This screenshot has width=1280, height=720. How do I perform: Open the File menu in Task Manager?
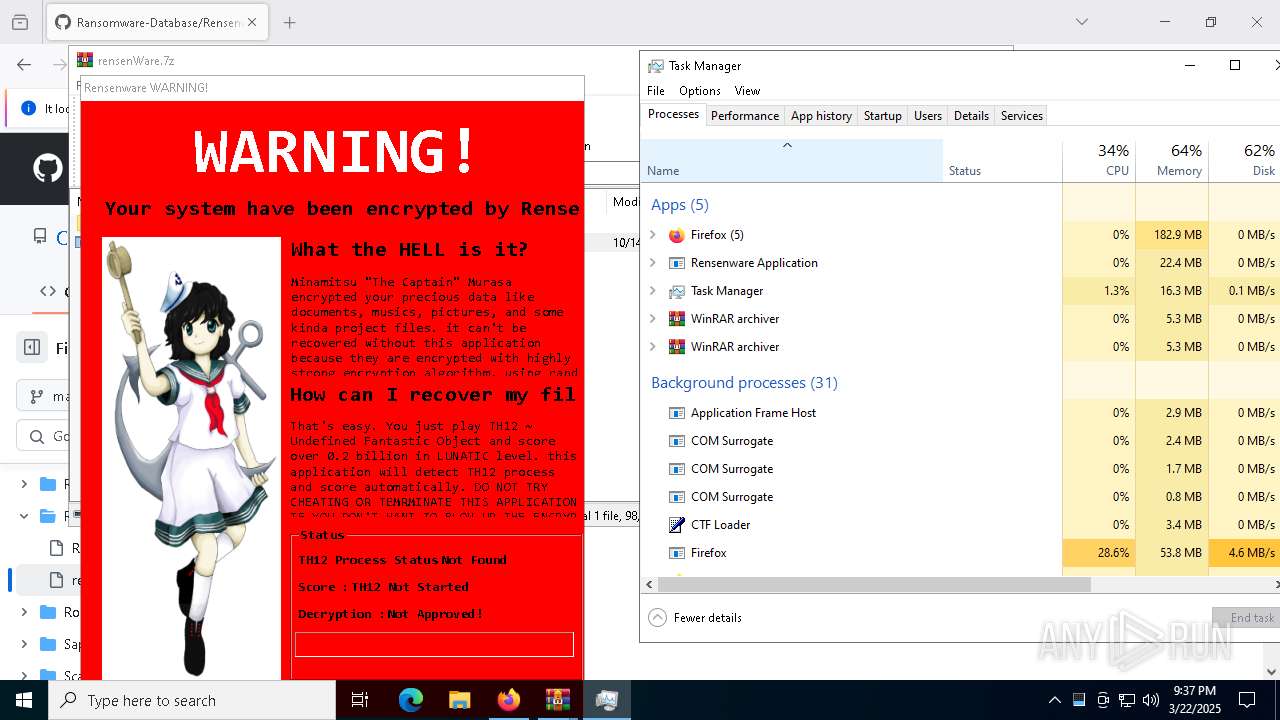pyautogui.click(x=656, y=91)
